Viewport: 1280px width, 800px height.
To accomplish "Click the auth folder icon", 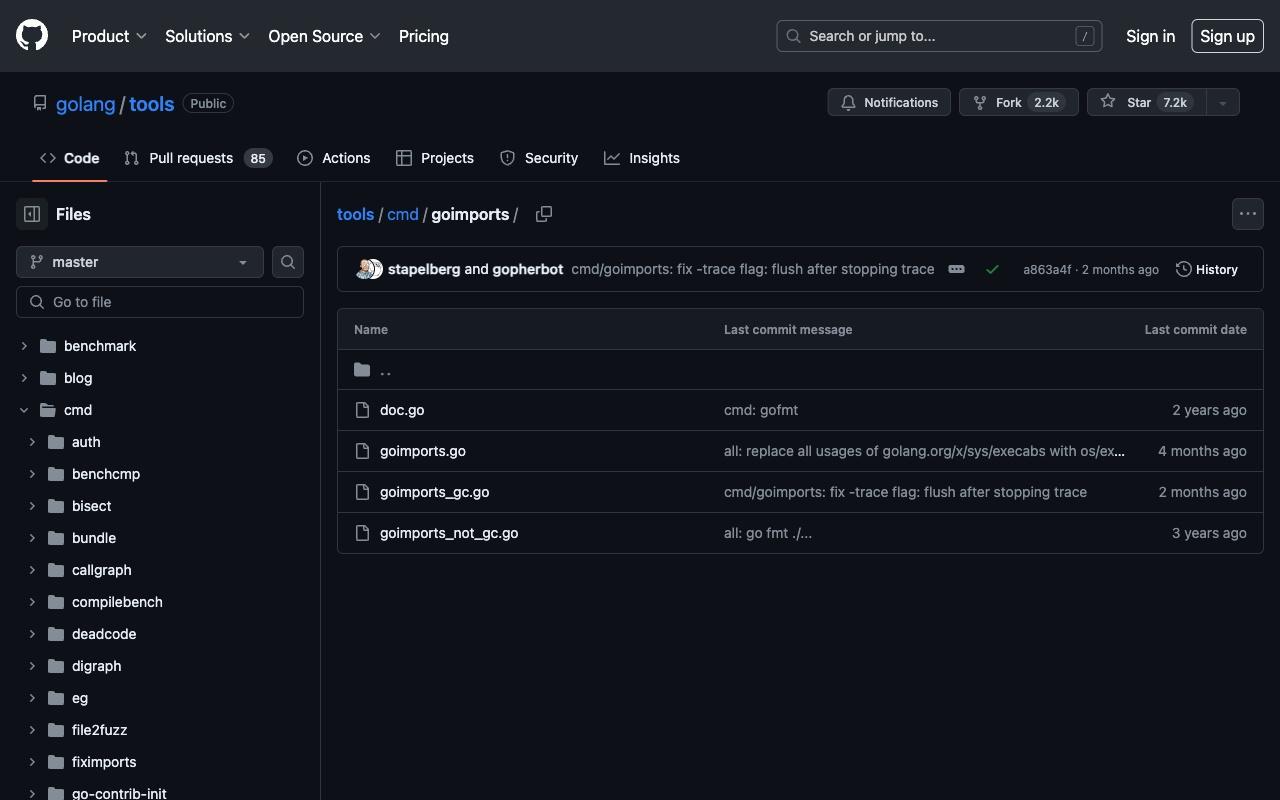I will [x=56, y=442].
